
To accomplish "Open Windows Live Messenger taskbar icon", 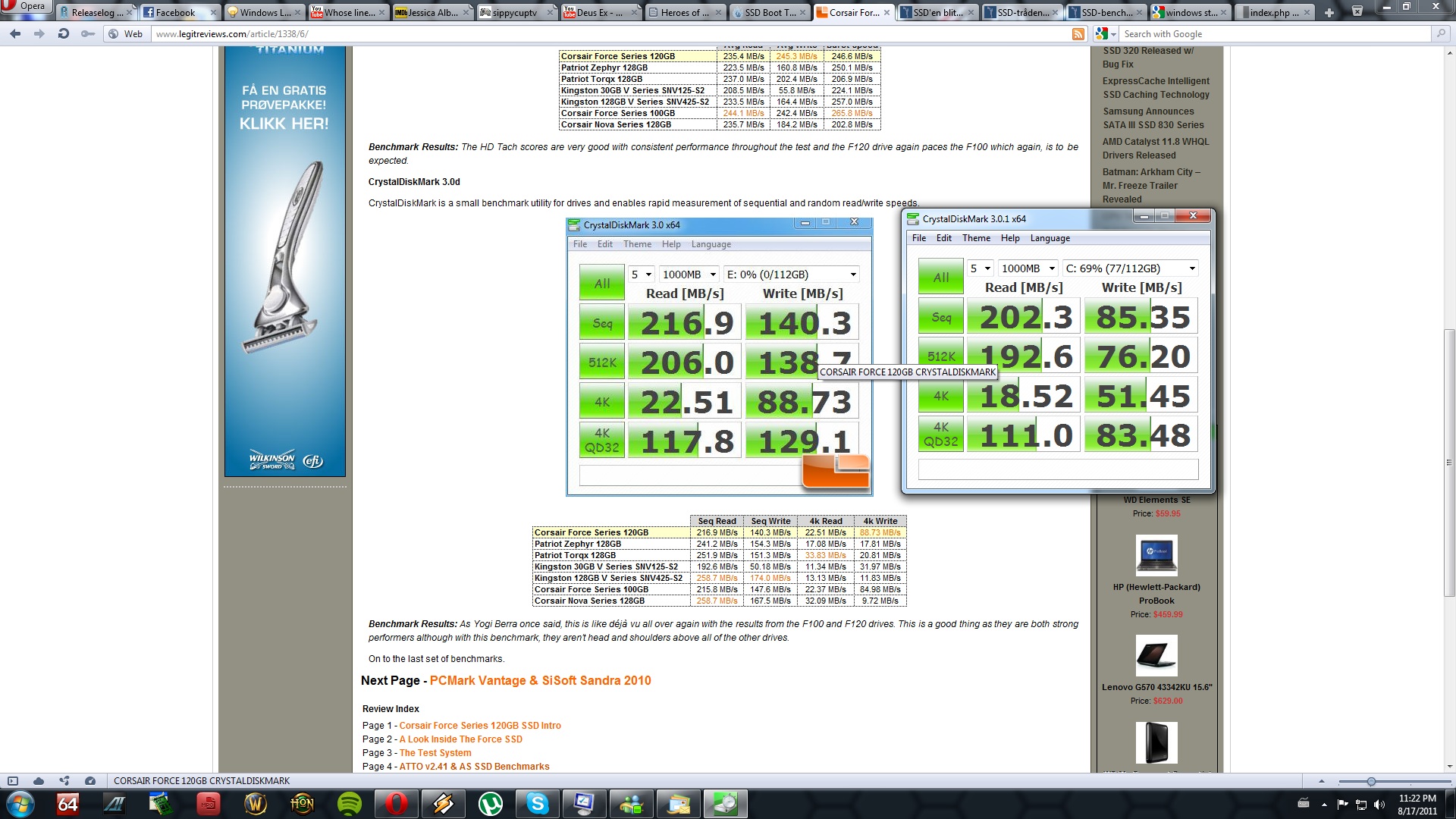I will [632, 804].
